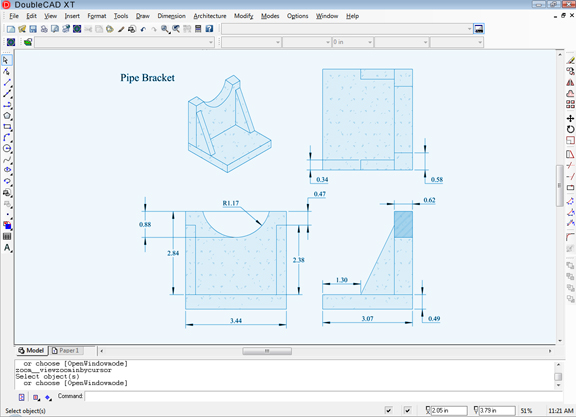Click the Format Painter brush icon
The height and width of the screenshot is (417, 576).
tap(121, 29)
